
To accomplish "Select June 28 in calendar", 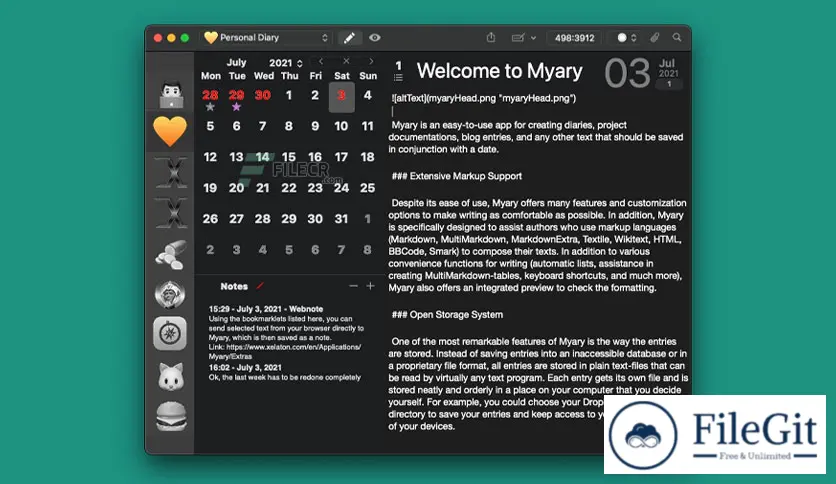I will coord(210,95).
